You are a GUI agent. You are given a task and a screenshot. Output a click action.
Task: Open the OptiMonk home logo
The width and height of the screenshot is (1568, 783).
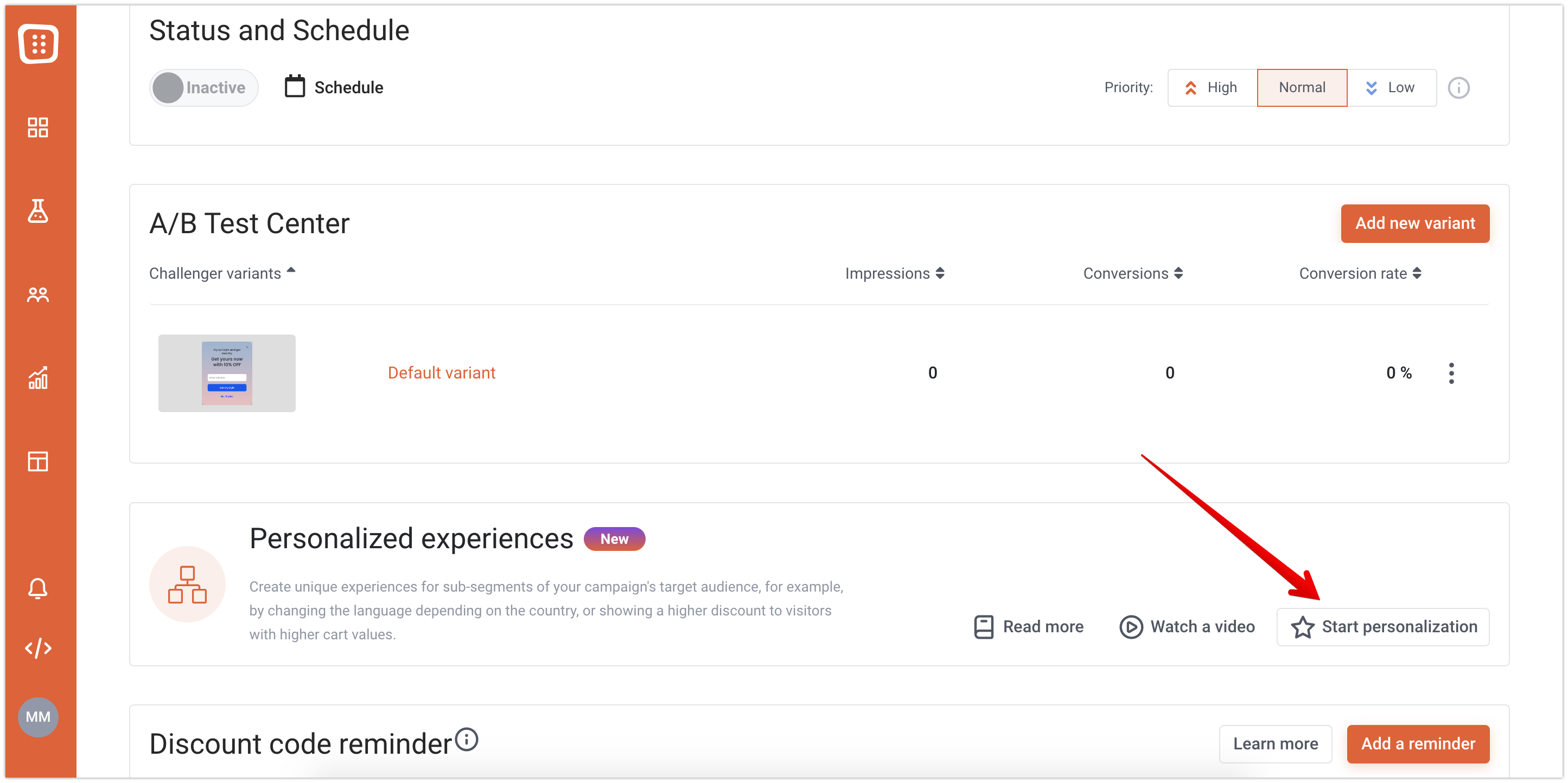coord(39,44)
